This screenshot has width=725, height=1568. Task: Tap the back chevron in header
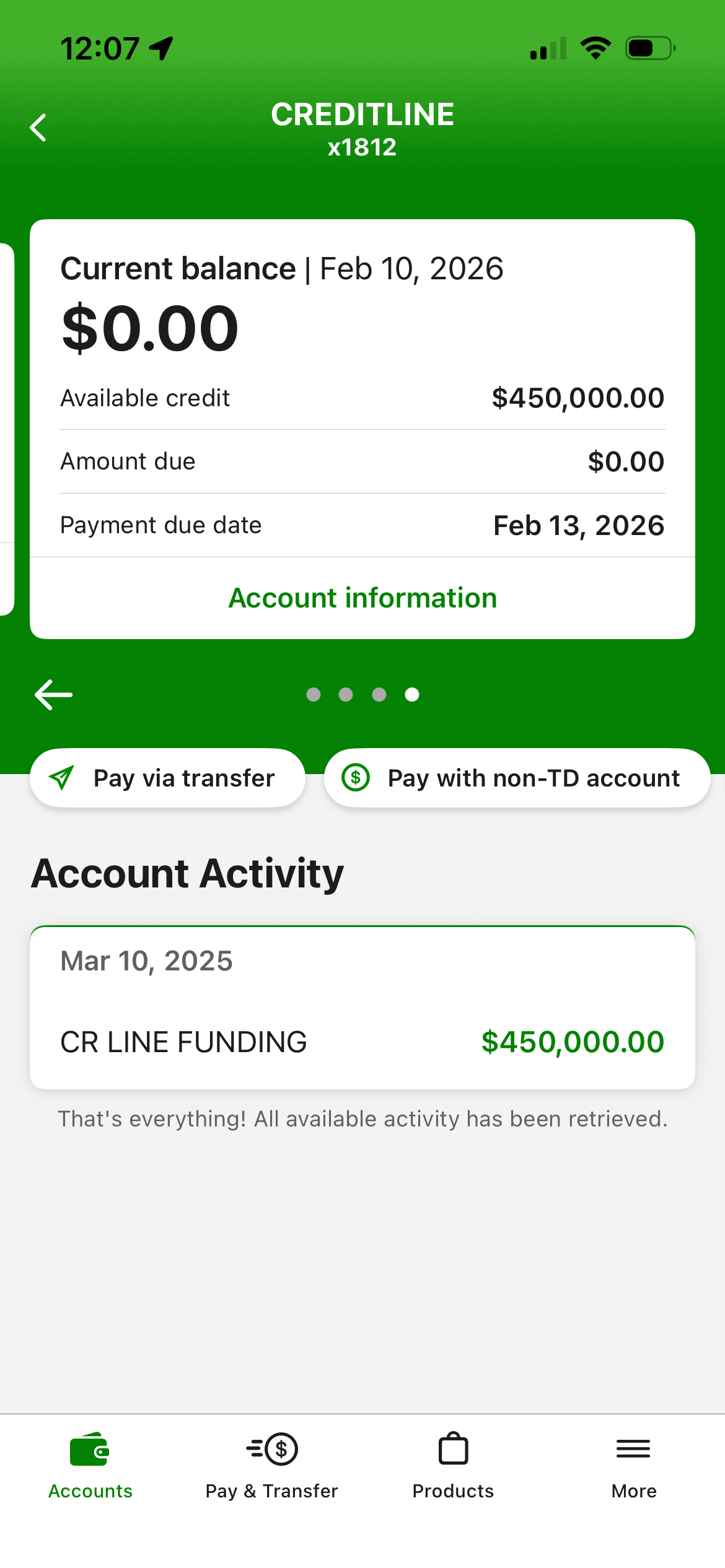click(x=38, y=128)
